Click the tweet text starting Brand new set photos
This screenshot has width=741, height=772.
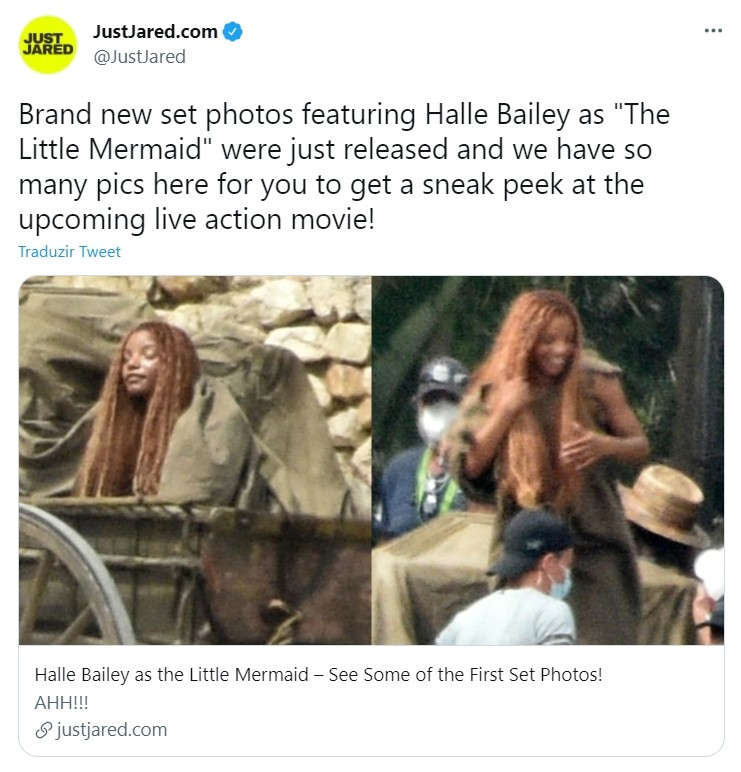pyautogui.click(x=344, y=167)
